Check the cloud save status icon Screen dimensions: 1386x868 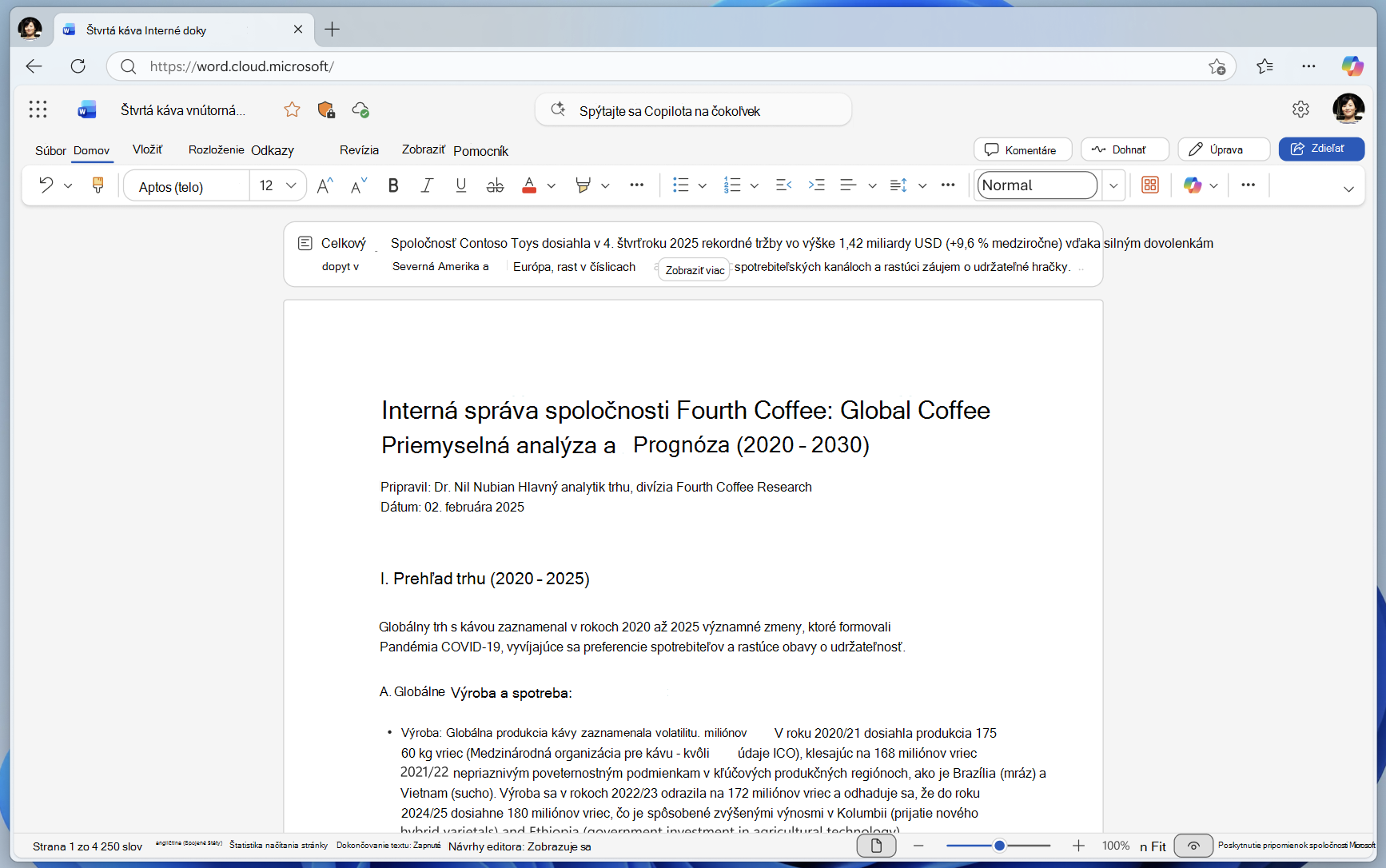click(x=360, y=109)
